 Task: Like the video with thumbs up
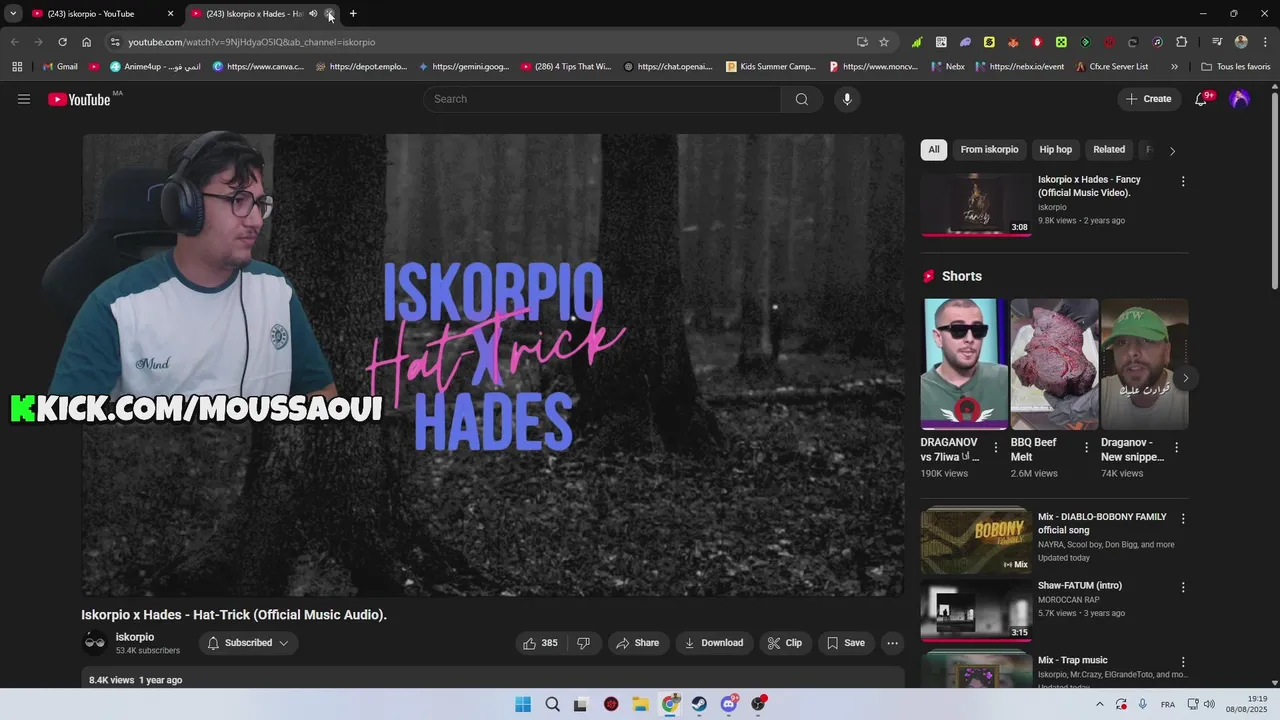click(540, 643)
